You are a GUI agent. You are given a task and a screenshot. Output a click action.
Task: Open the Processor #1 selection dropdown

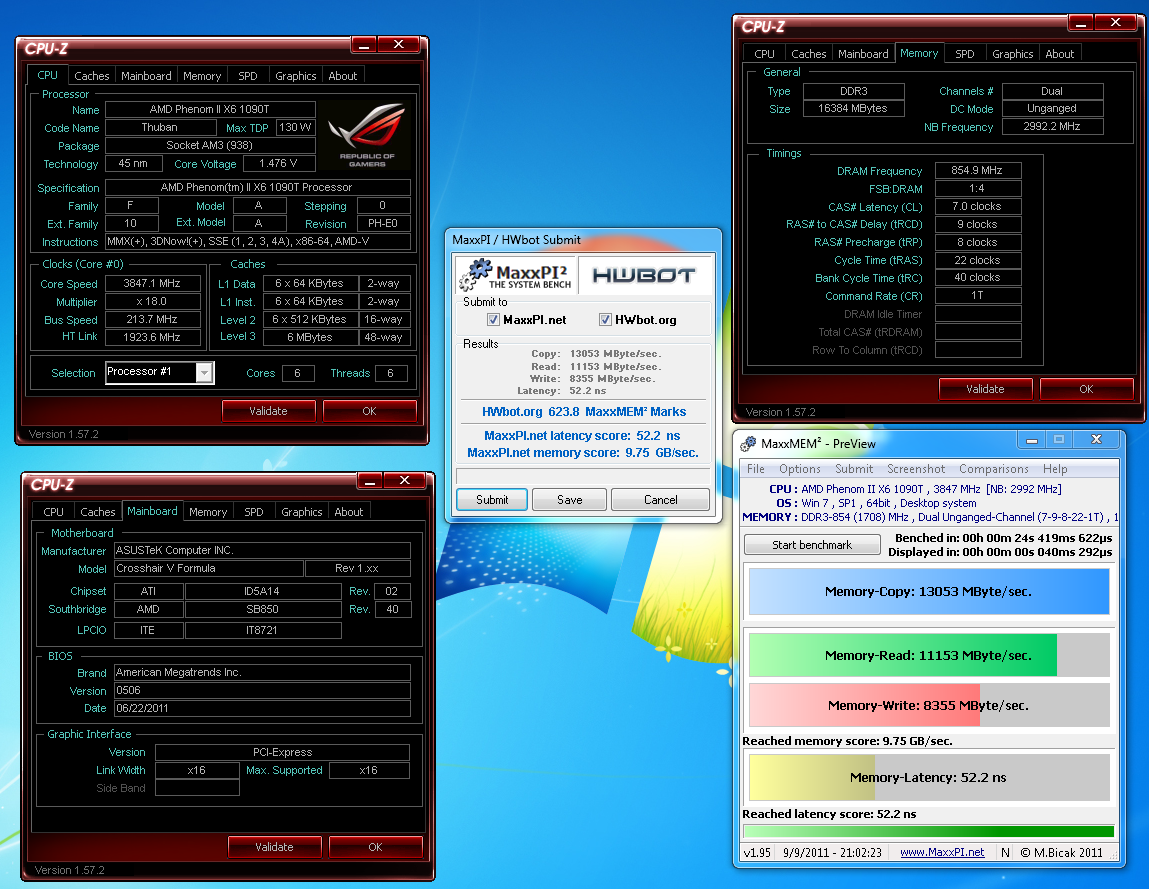[x=204, y=372]
